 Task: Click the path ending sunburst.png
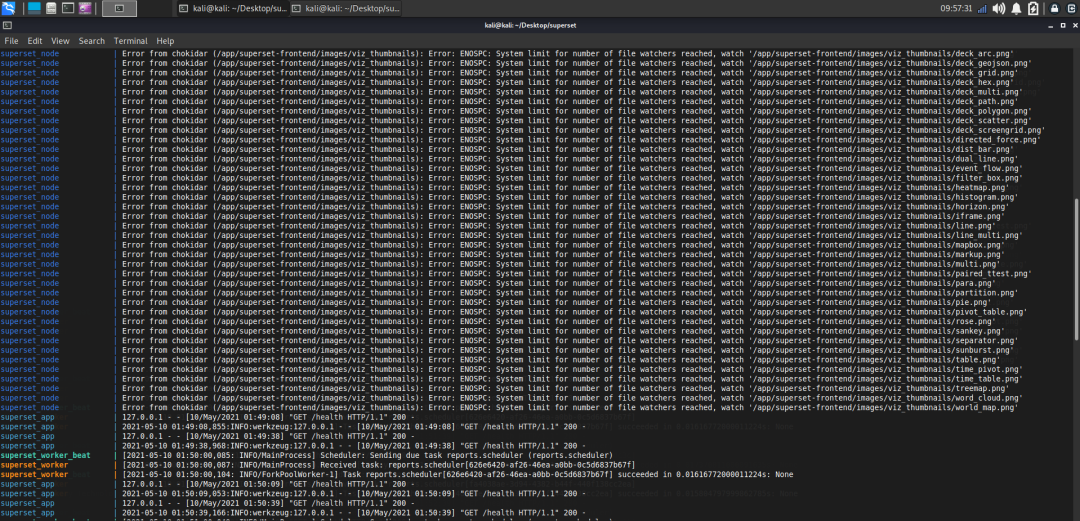point(881,350)
